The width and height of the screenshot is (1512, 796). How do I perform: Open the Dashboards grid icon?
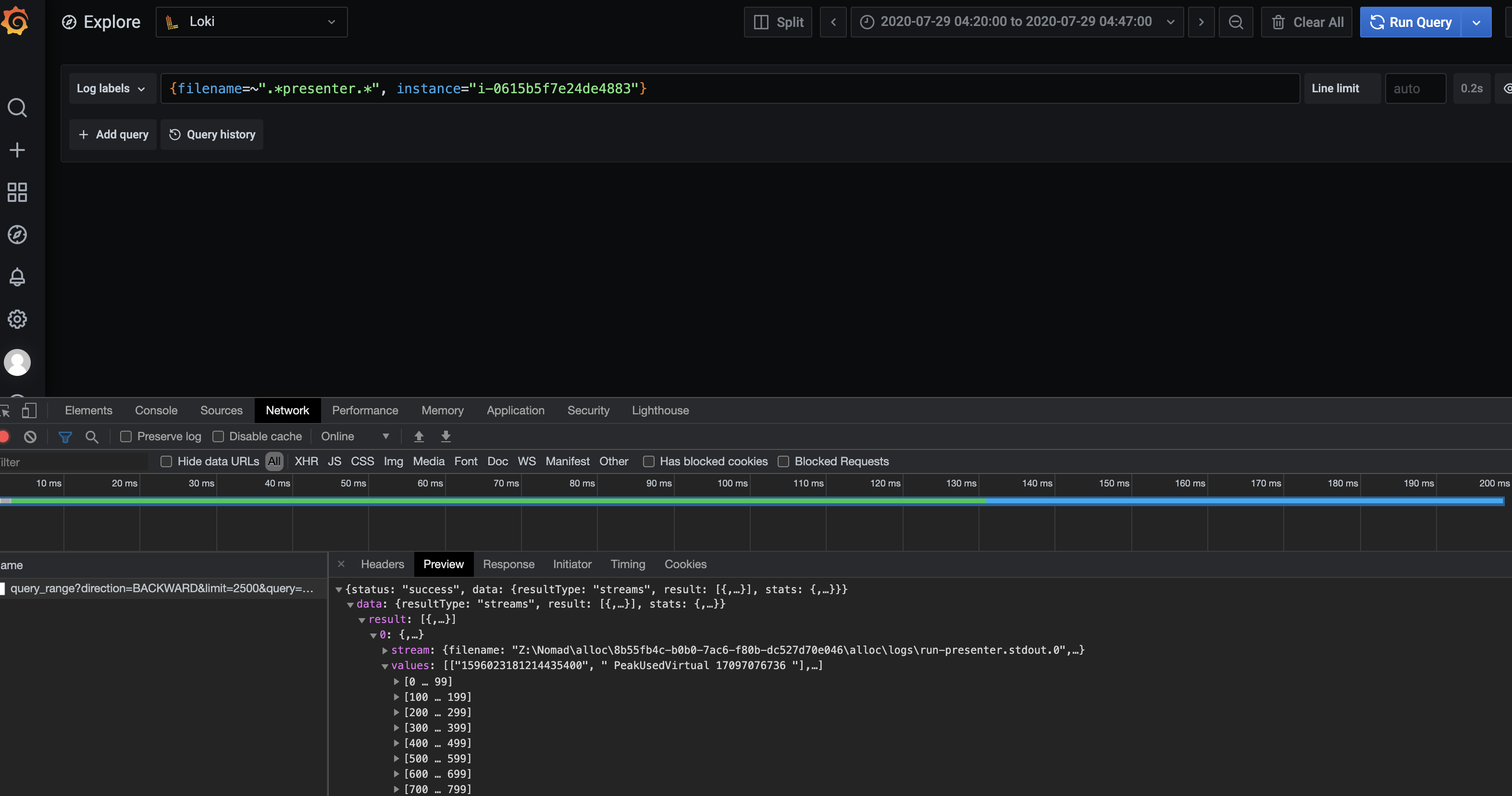[17, 192]
